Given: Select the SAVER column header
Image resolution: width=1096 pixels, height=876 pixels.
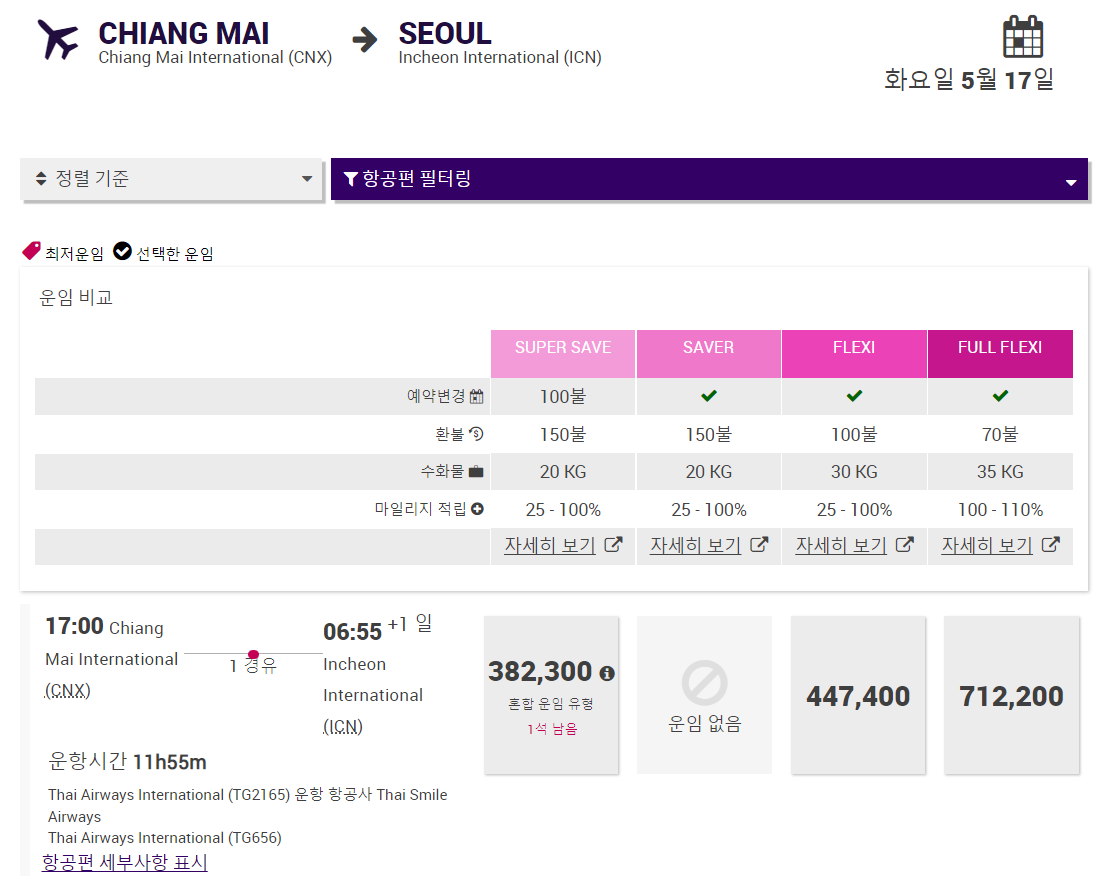Looking at the screenshot, I should [709, 354].
